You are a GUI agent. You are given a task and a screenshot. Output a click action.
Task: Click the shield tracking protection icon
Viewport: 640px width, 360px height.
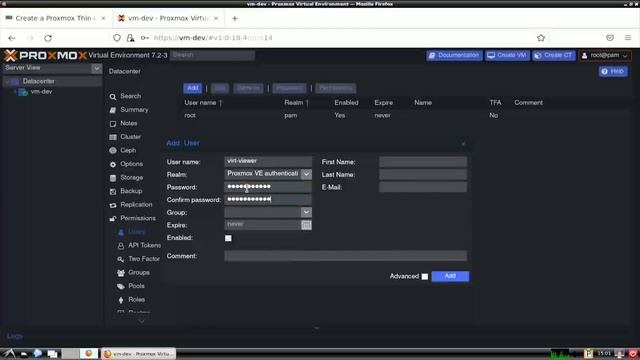click(x=117, y=38)
